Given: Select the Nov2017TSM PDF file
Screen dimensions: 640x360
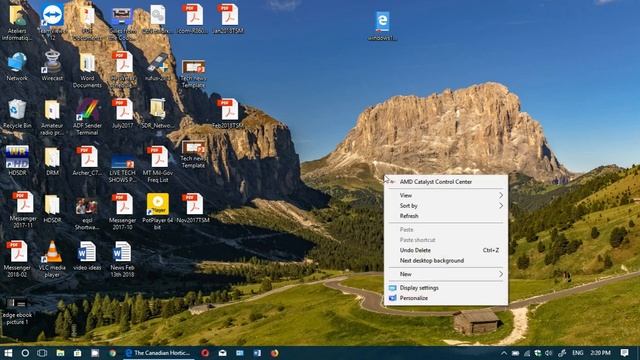Looking at the screenshot, I should coord(193,208).
